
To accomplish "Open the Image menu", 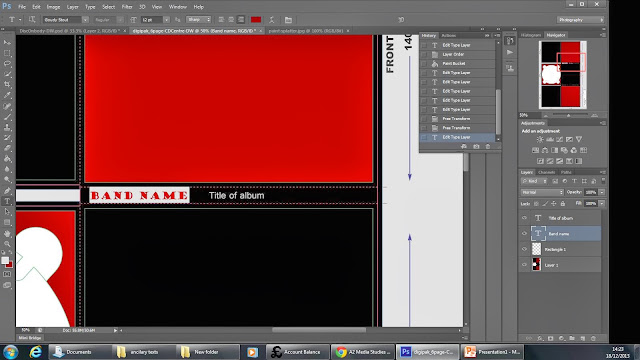I will 53,7.
